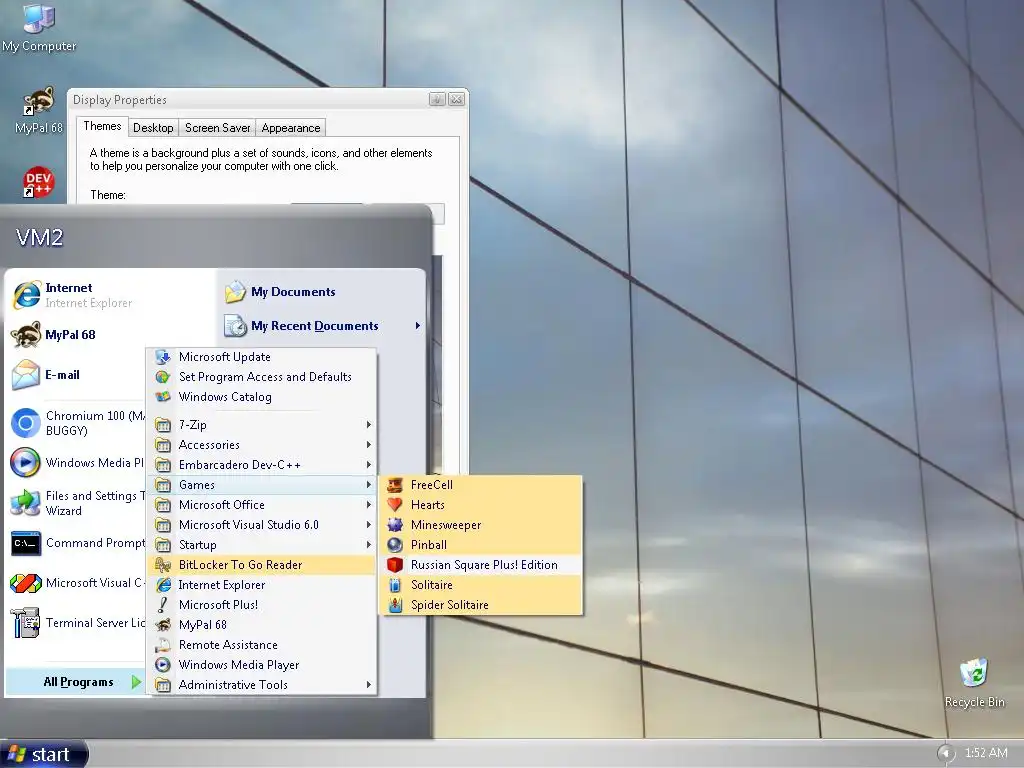1024x768 pixels.
Task: Click the help button in Display Properties title bar
Action: click(437, 99)
